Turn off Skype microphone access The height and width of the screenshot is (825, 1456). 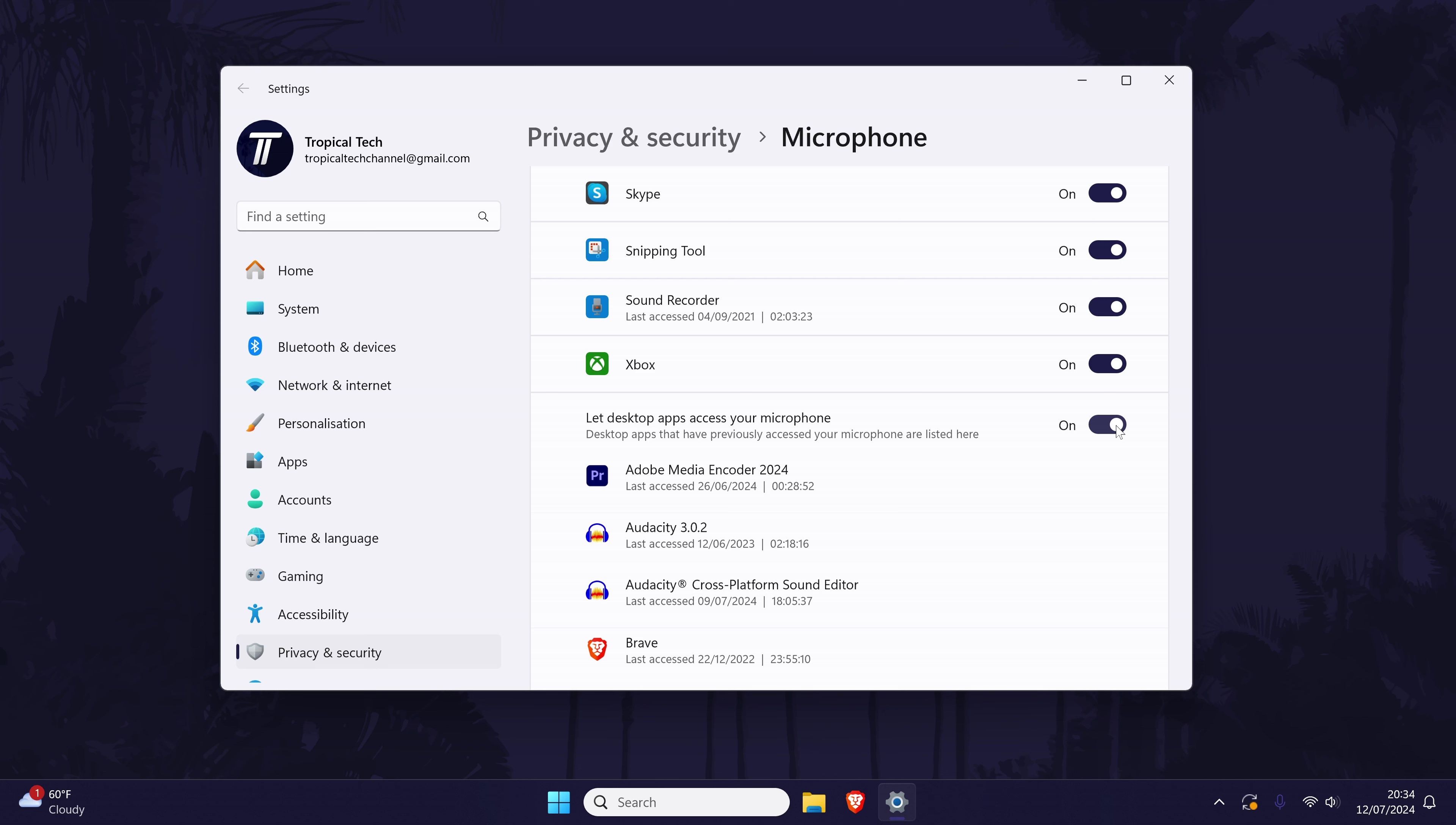tap(1107, 193)
